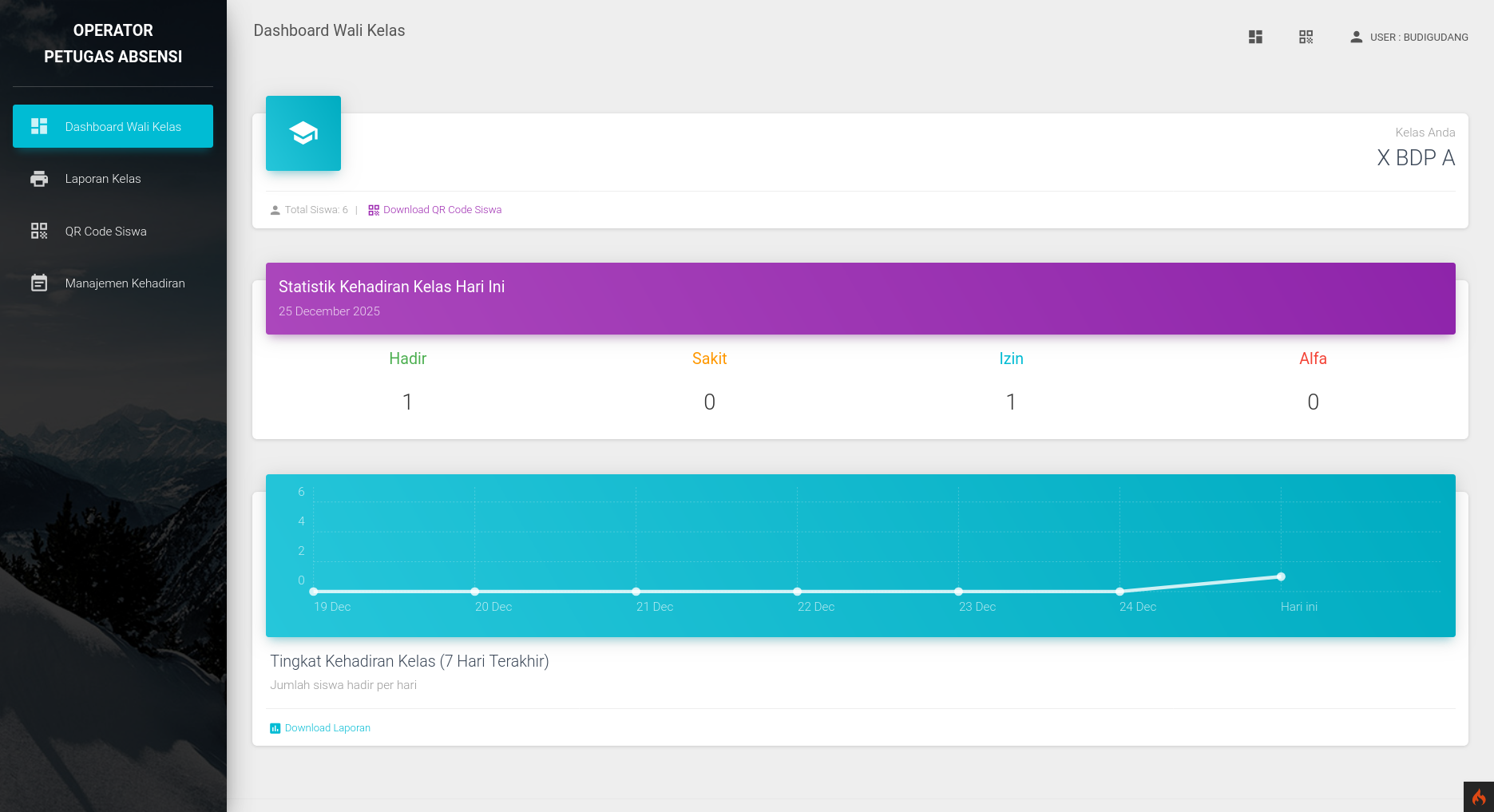The width and height of the screenshot is (1494, 812).
Task: Open the Laporan Kelas menu item
Action: (x=103, y=179)
